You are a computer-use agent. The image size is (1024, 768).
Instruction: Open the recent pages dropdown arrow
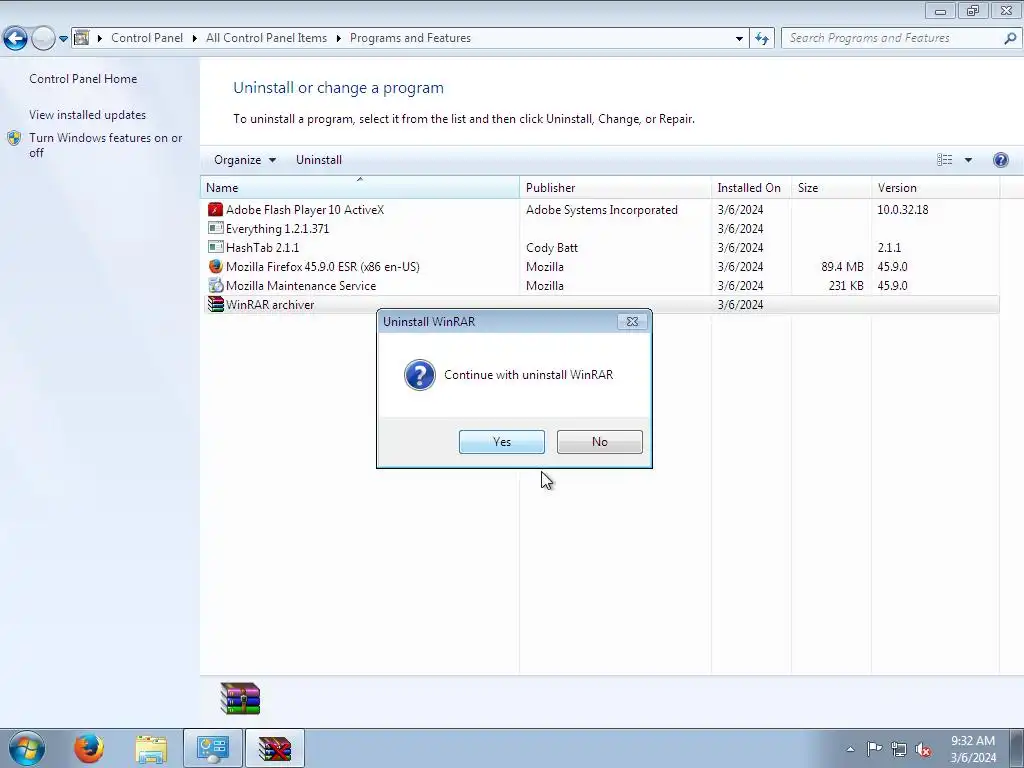pos(63,39)
